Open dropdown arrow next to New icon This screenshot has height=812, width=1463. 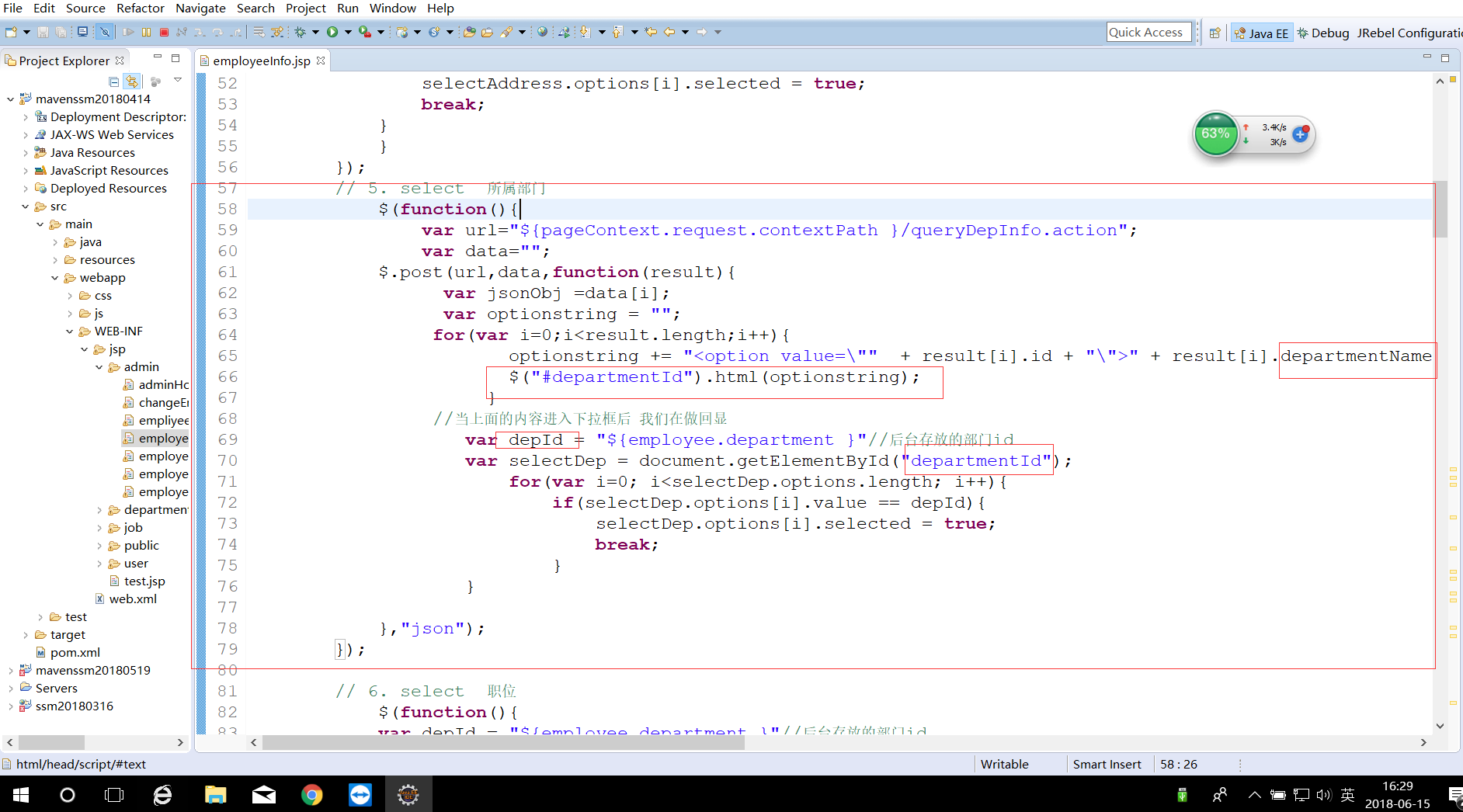(26, 32)
